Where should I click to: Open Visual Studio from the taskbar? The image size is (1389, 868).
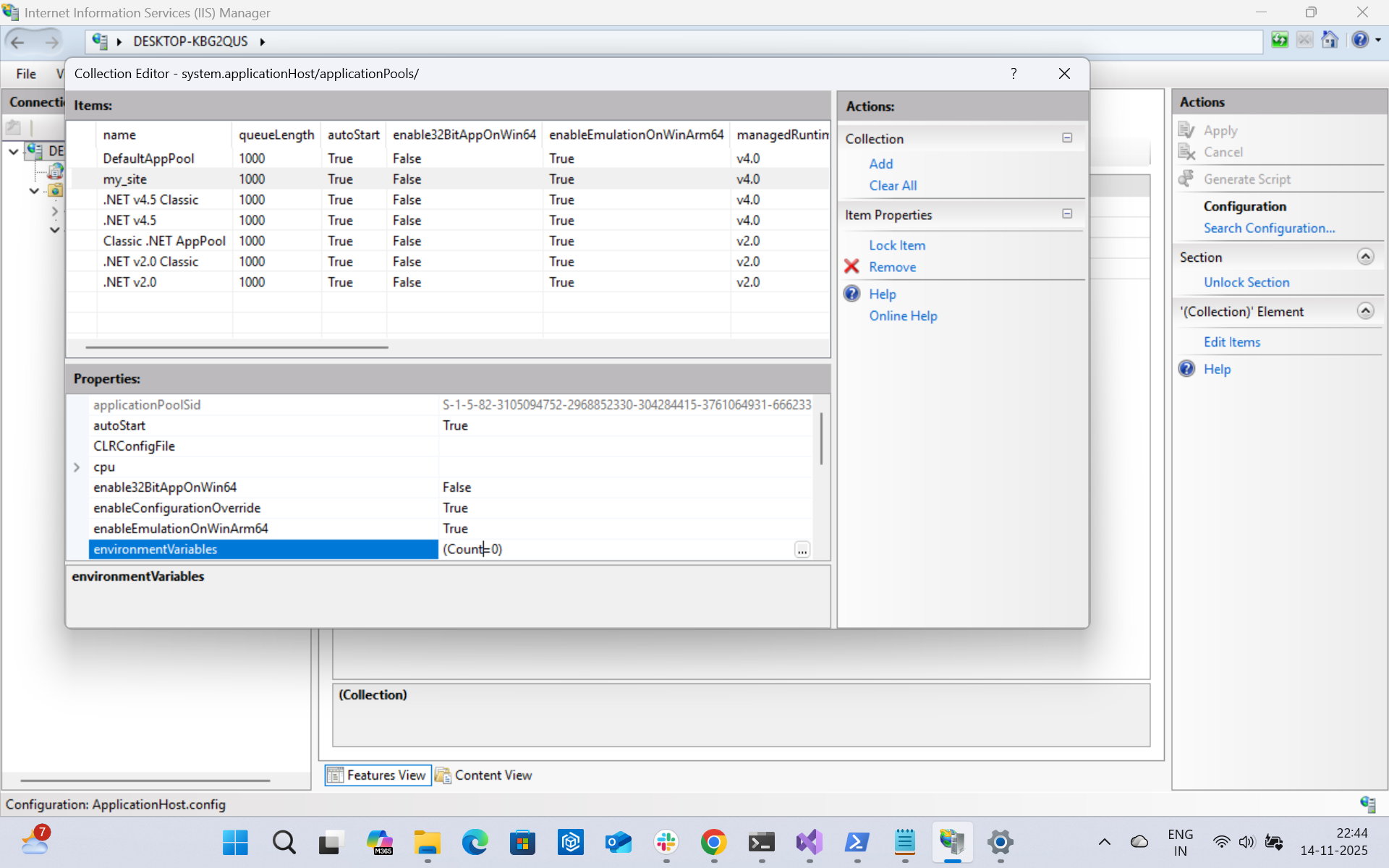pos(809,842)
